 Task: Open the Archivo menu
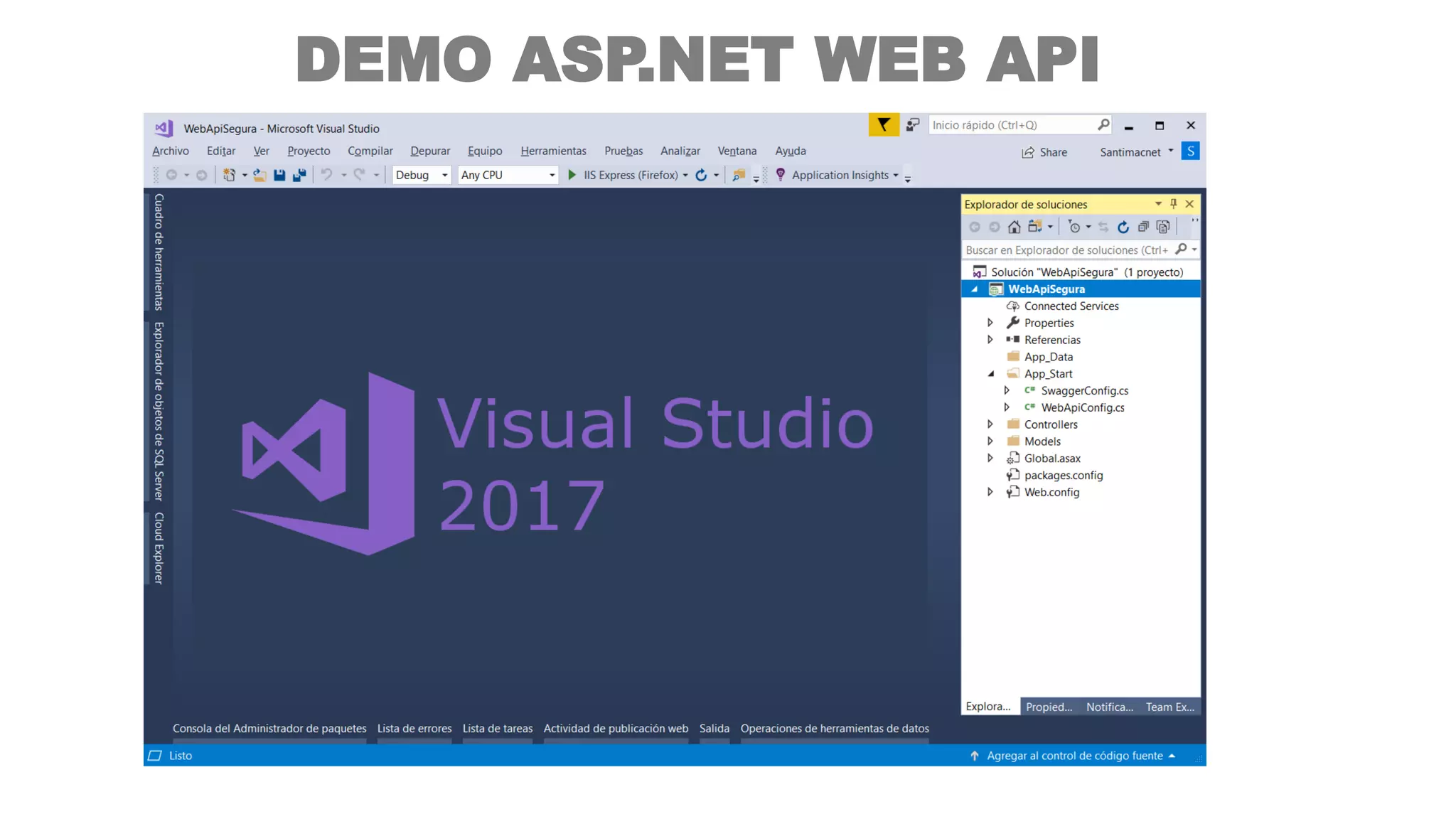[171, 151]
